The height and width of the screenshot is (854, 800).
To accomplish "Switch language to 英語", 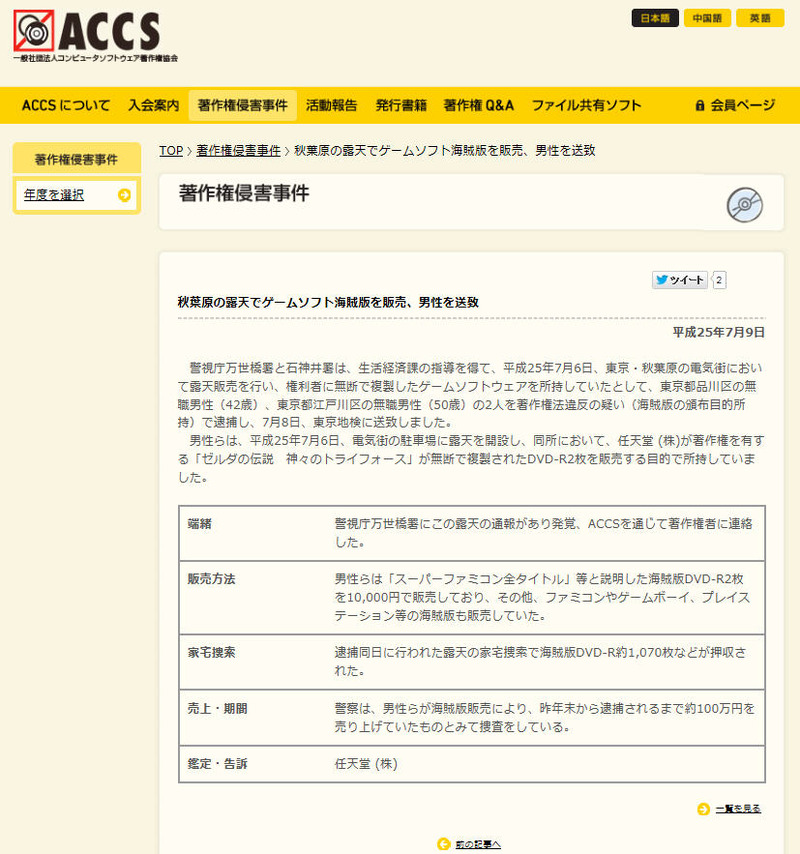I will pyautogui.click(x=760, y=18).
